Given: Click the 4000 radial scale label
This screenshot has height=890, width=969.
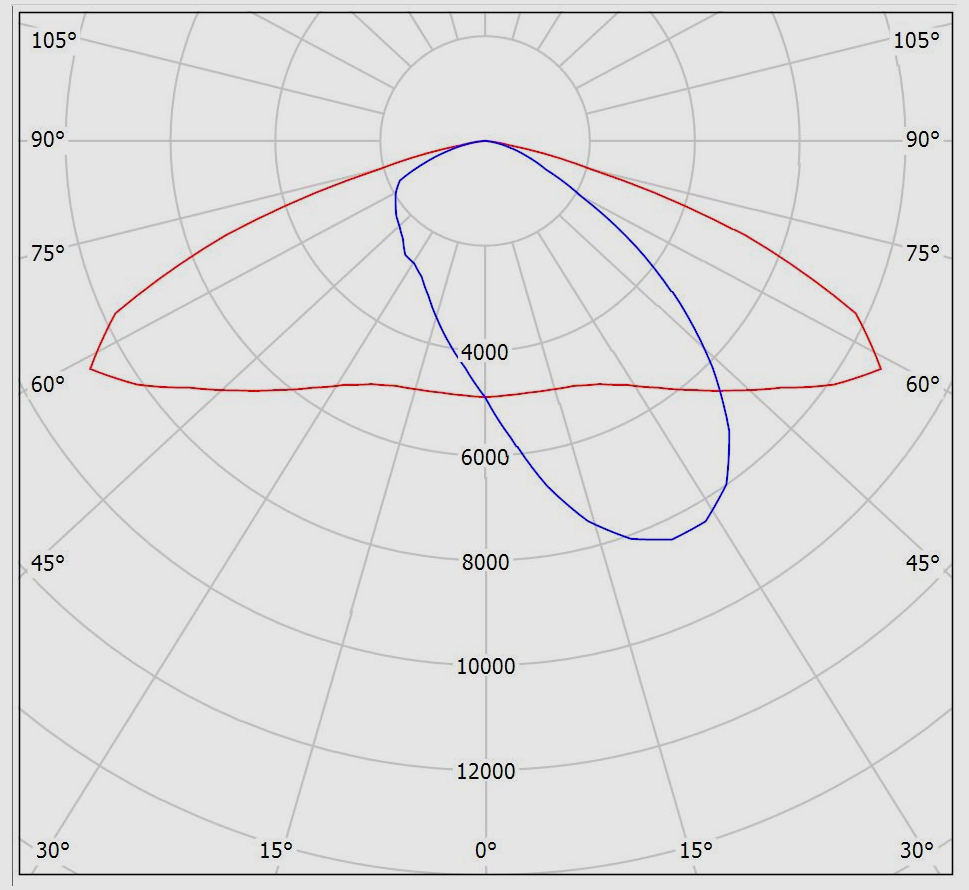Looking at the screenshot, I should point(486,352).
